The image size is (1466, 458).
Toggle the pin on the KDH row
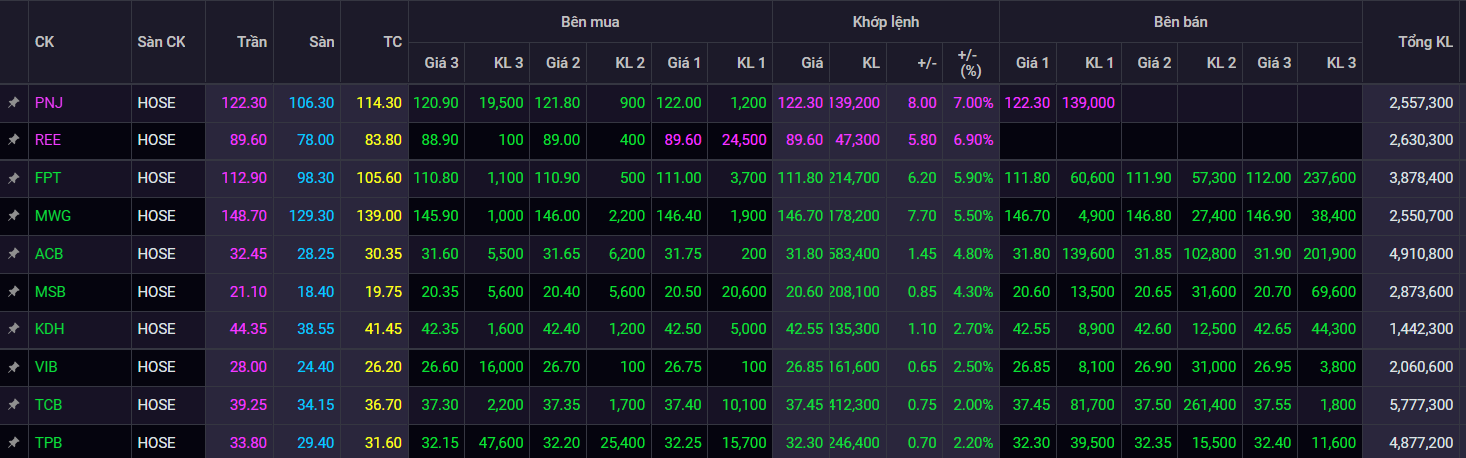[13, 329]
